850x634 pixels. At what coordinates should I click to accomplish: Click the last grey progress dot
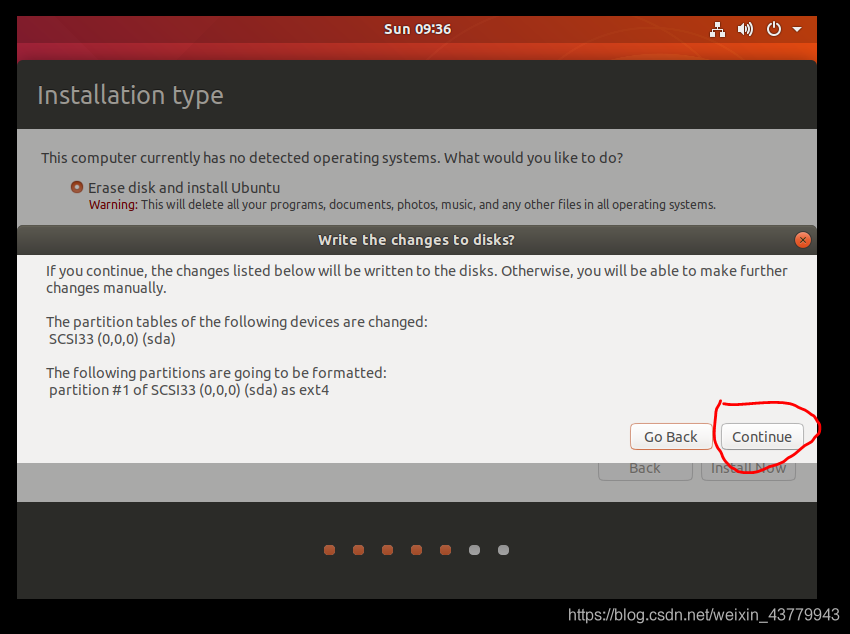[x=503, y=550]
